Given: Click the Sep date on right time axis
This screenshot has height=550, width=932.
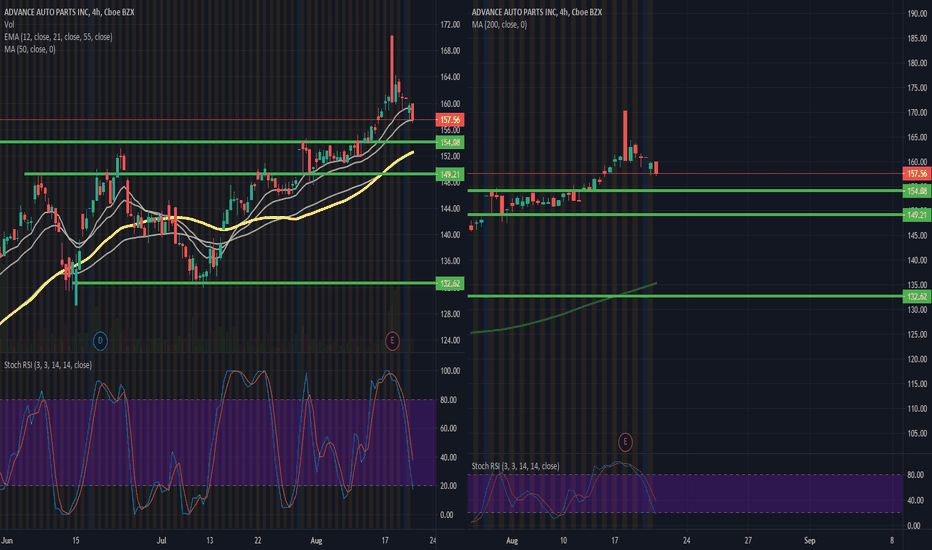Looking at the screenshot, I should click(810, 540).
